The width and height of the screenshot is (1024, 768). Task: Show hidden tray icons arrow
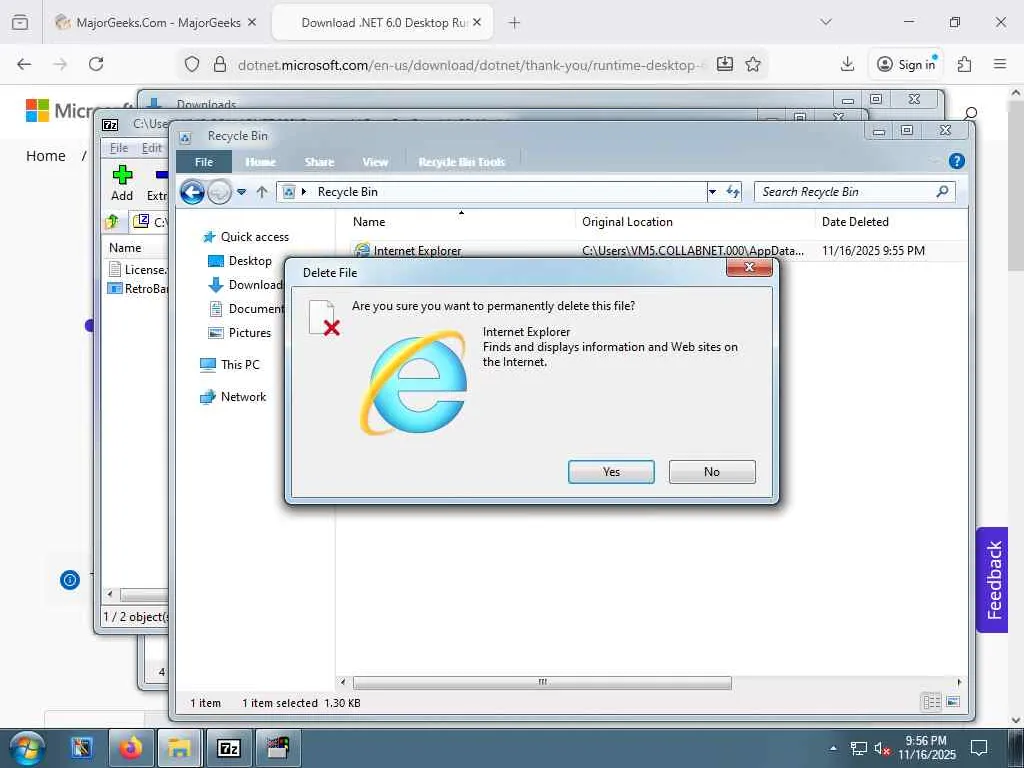coord(833,748)
